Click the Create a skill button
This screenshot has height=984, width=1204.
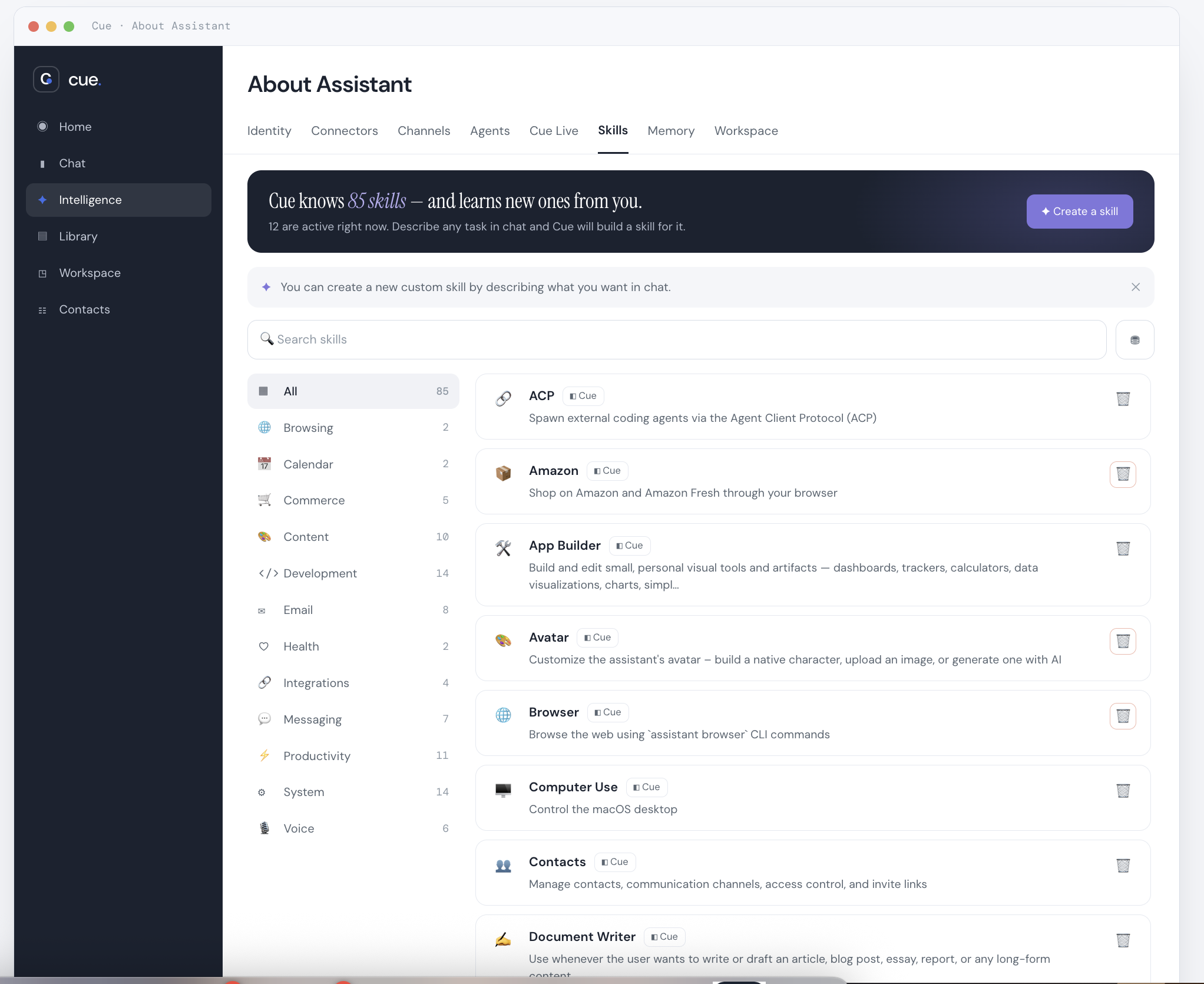pyautogui.click(x=1079, y=212)
